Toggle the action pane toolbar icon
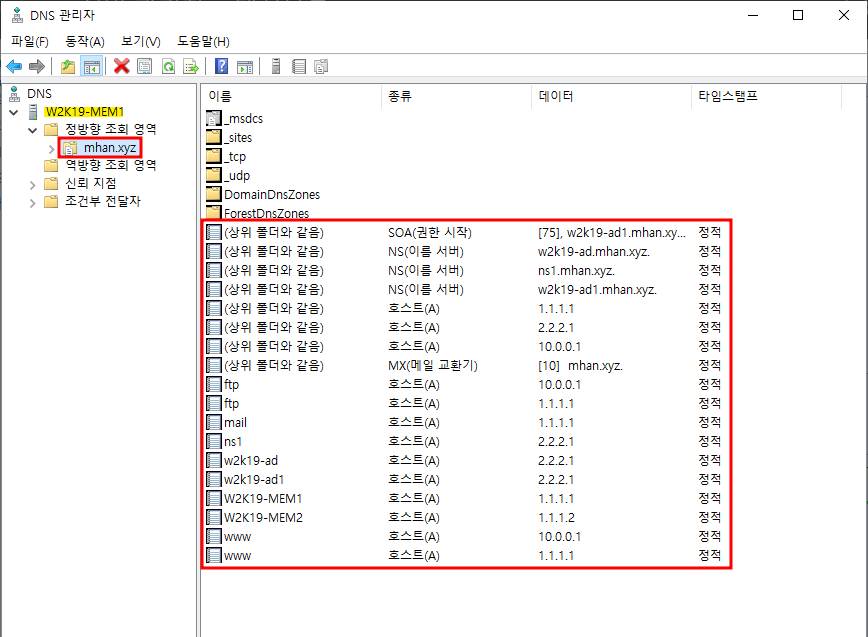Image resolution: width=868 pixels, height=637 pixels. [245, 67]
